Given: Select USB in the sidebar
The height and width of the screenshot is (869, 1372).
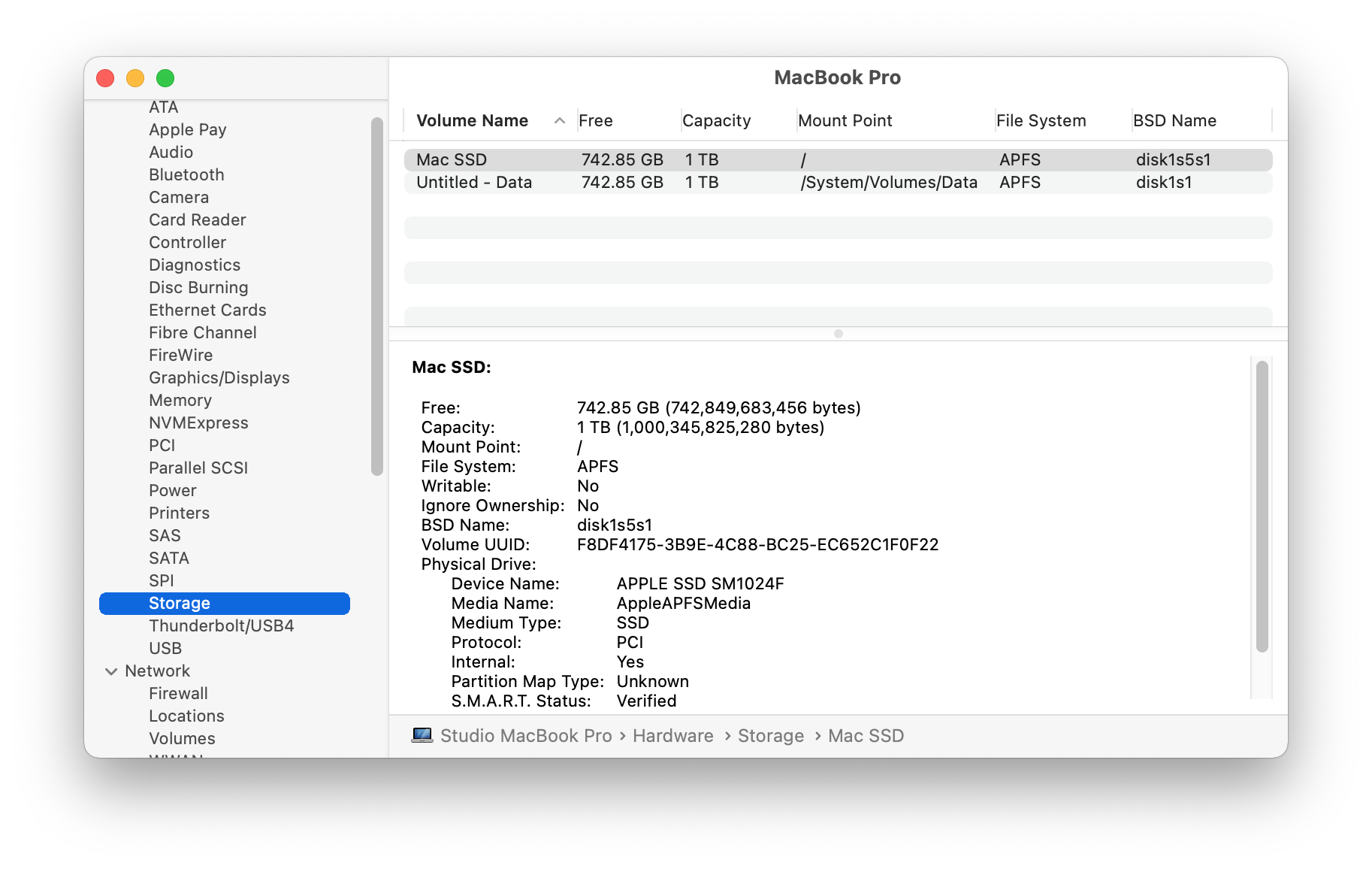Looking at the screenshot, I should pos(165,648).
